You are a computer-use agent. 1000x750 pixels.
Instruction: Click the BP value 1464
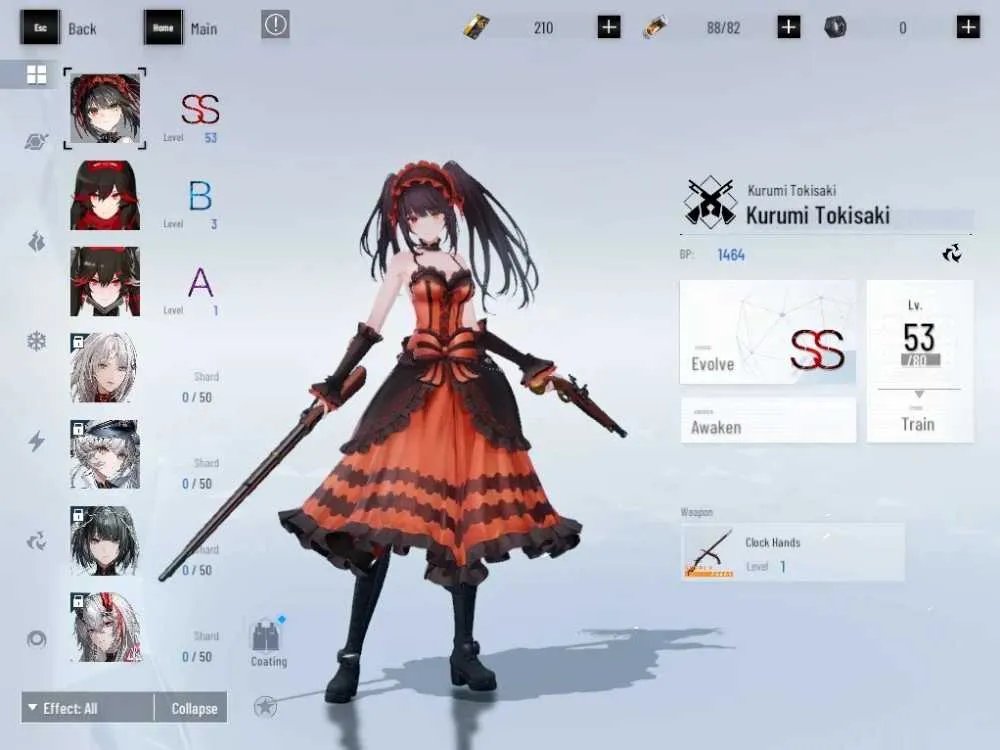(x=731, y=255)
